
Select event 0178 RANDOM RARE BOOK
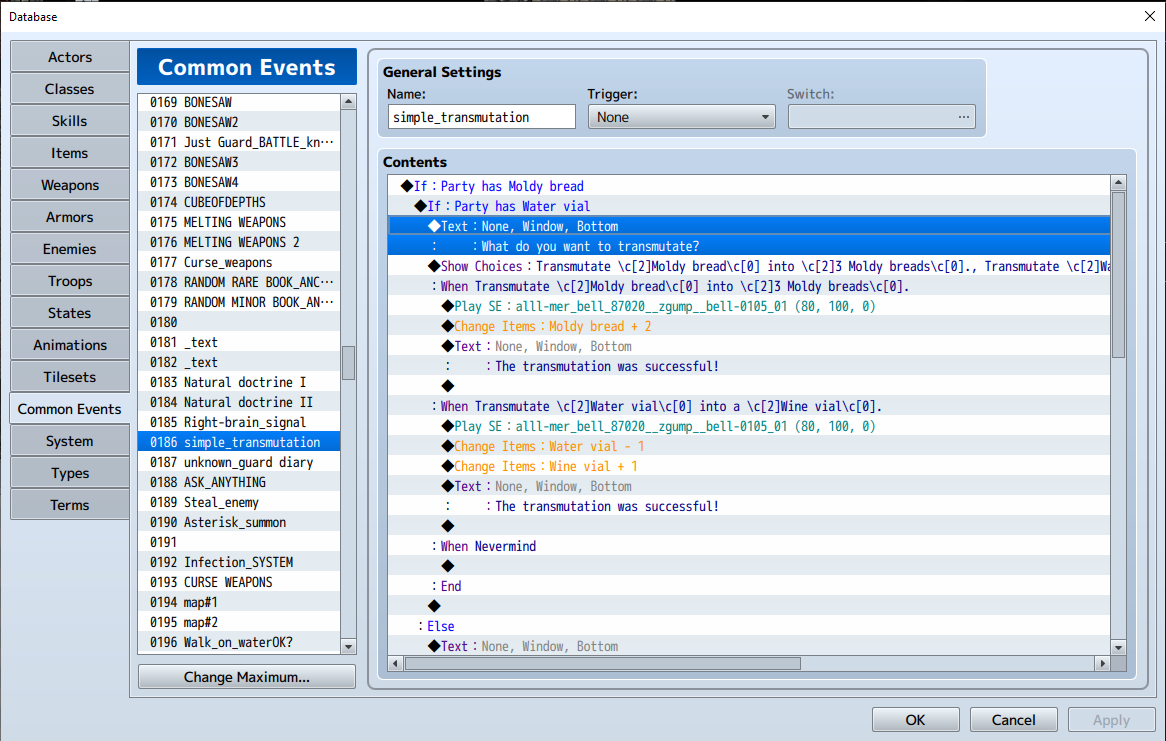tap(239, 282)
